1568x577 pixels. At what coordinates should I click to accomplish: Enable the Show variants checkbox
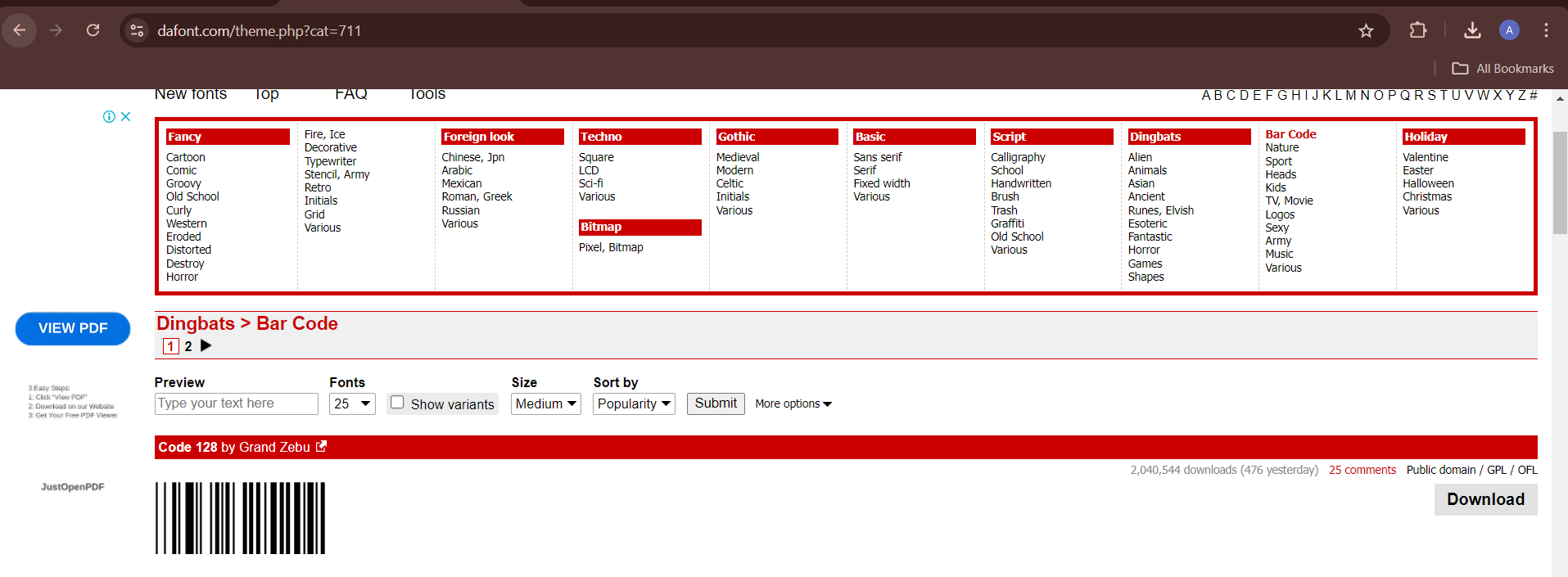pyautogui.click(x=397, y=402)
